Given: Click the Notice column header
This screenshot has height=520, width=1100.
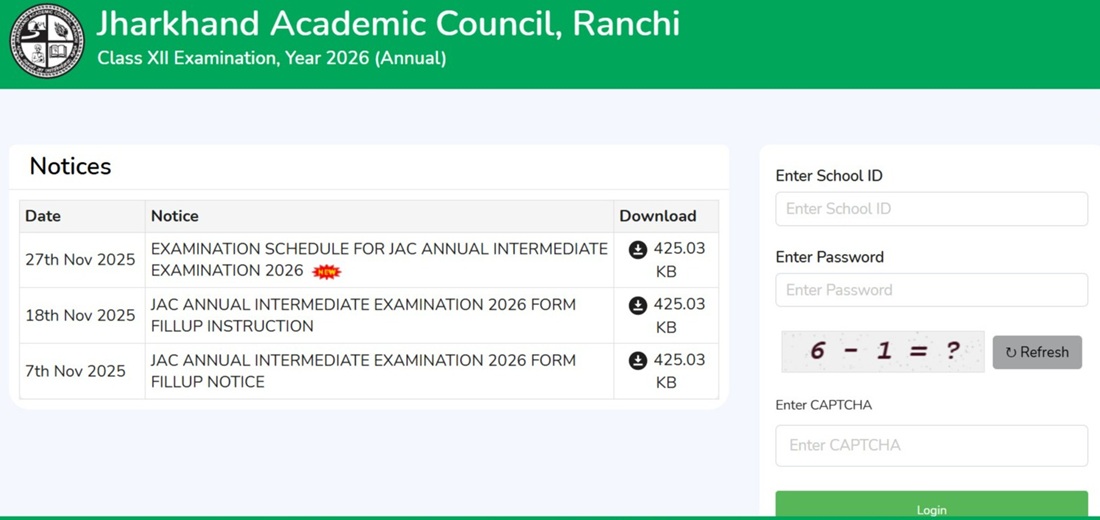Looking at the screenshot, I should pos(175,216).
